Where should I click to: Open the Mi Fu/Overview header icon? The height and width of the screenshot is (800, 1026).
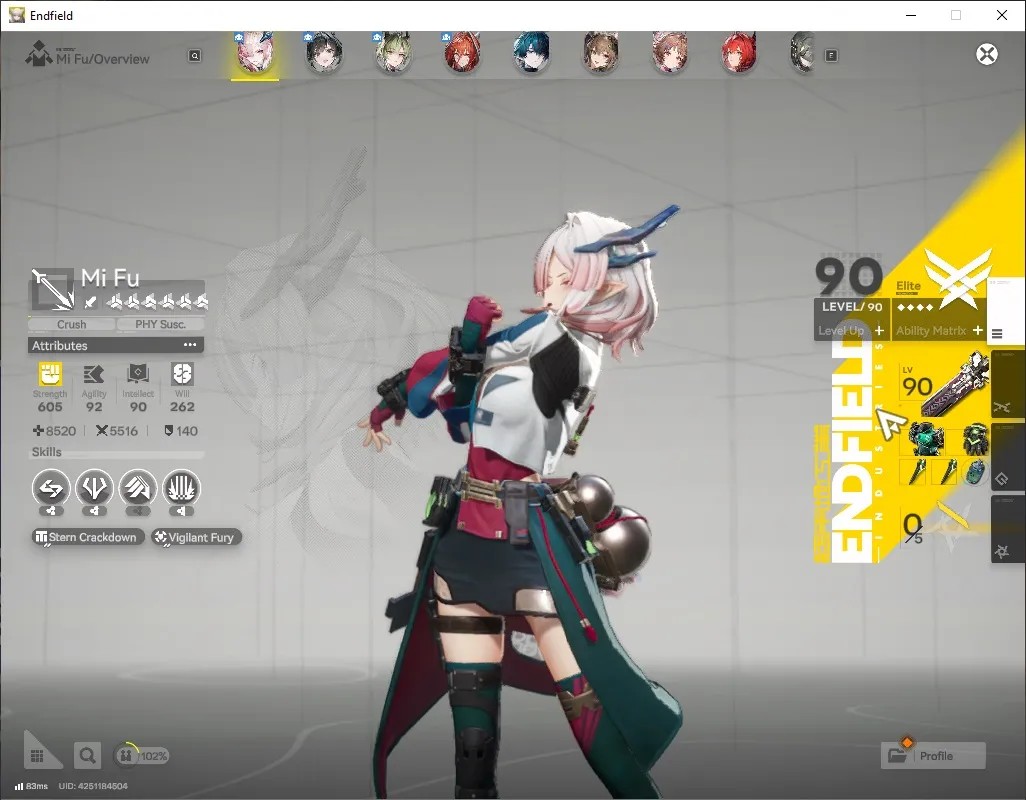38,54
